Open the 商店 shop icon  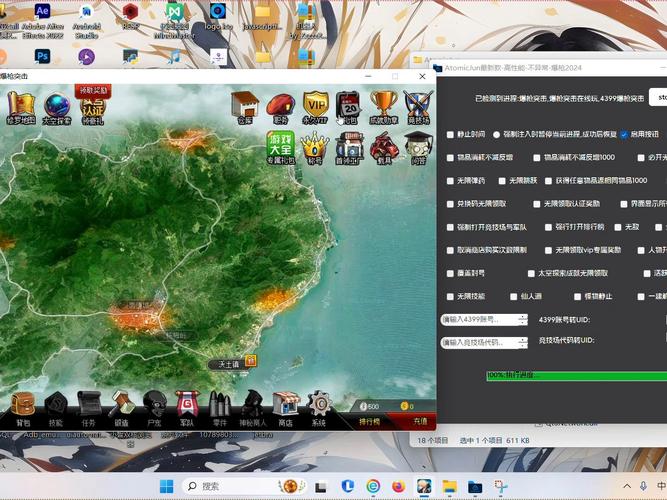click(x=286, y=409)
